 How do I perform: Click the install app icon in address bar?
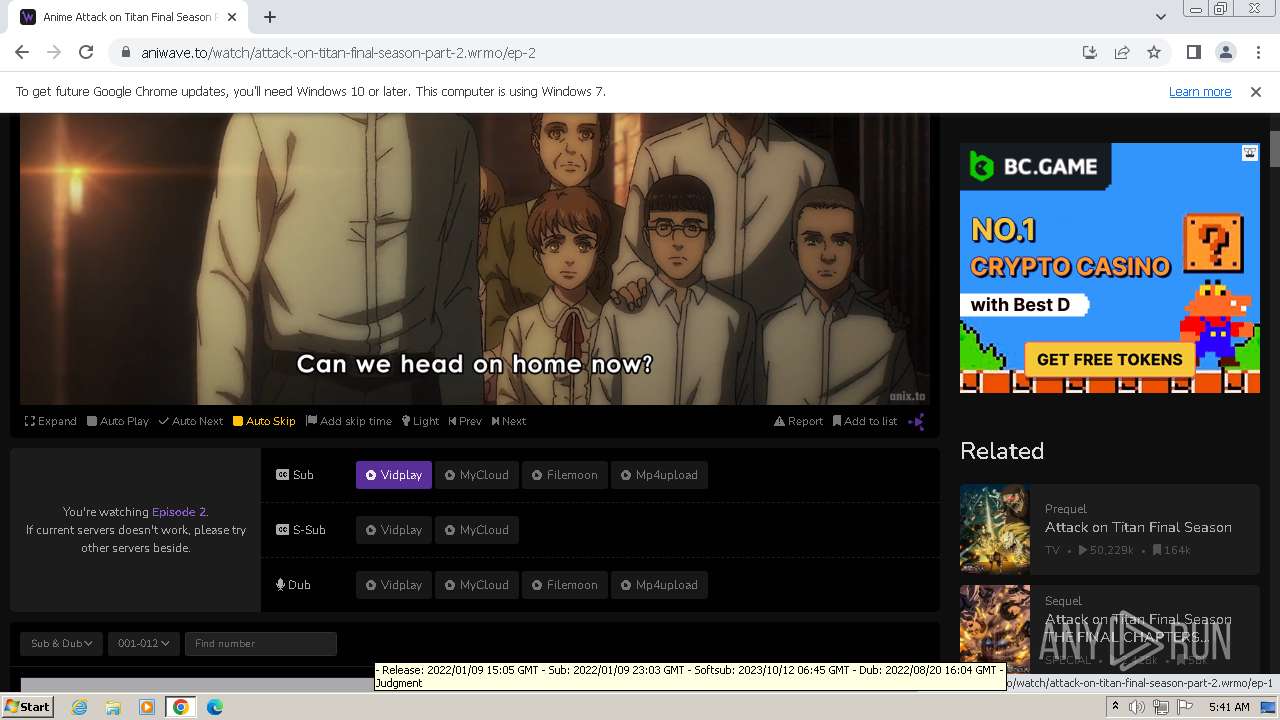pyautogui.click(x=1090, y=53)
